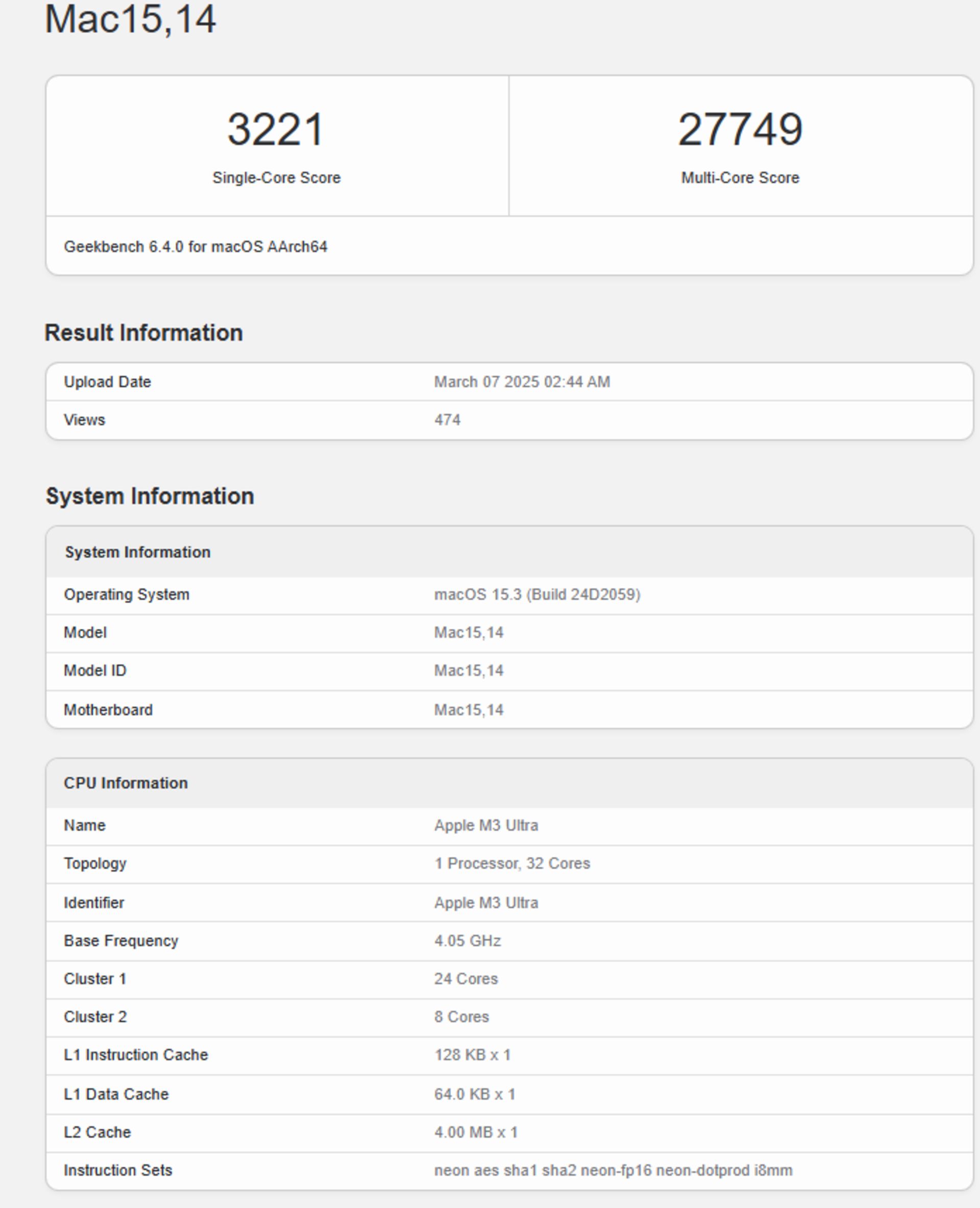Select the Mac15,14 value in Model row
980x1208 pixels.
[x=469, y=632]
